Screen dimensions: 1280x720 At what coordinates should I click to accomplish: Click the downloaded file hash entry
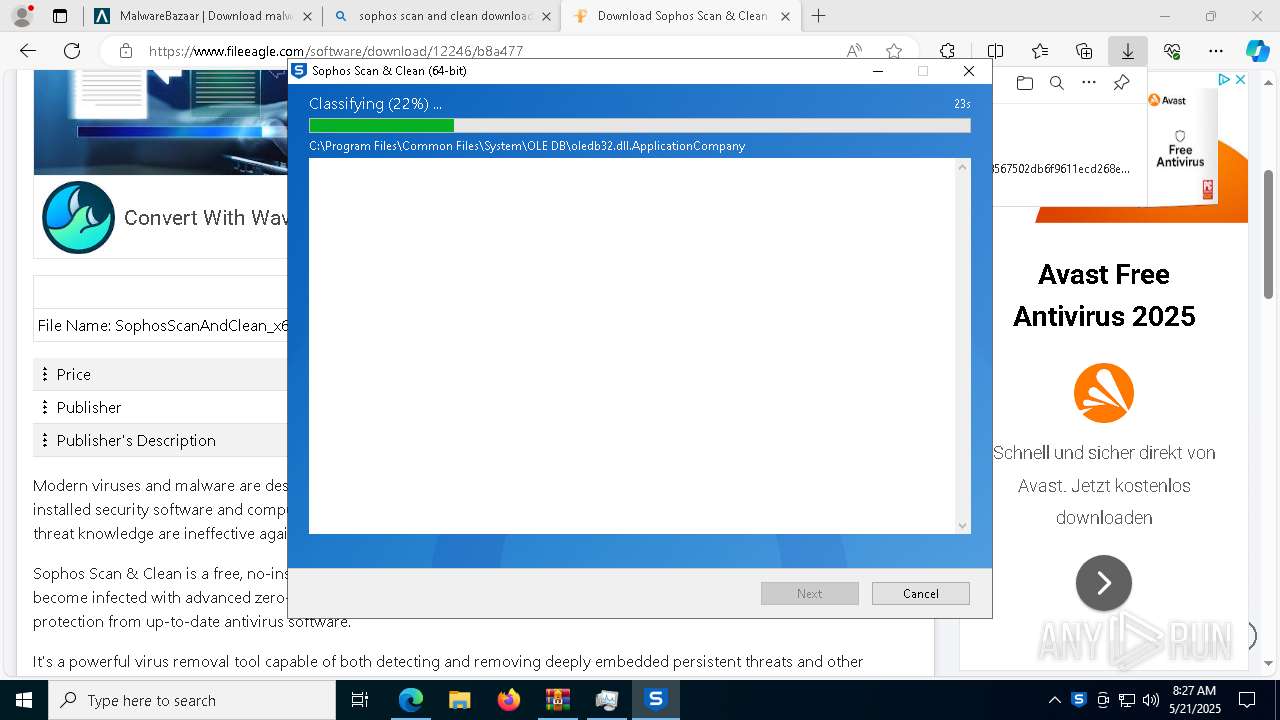point(1062,168)
